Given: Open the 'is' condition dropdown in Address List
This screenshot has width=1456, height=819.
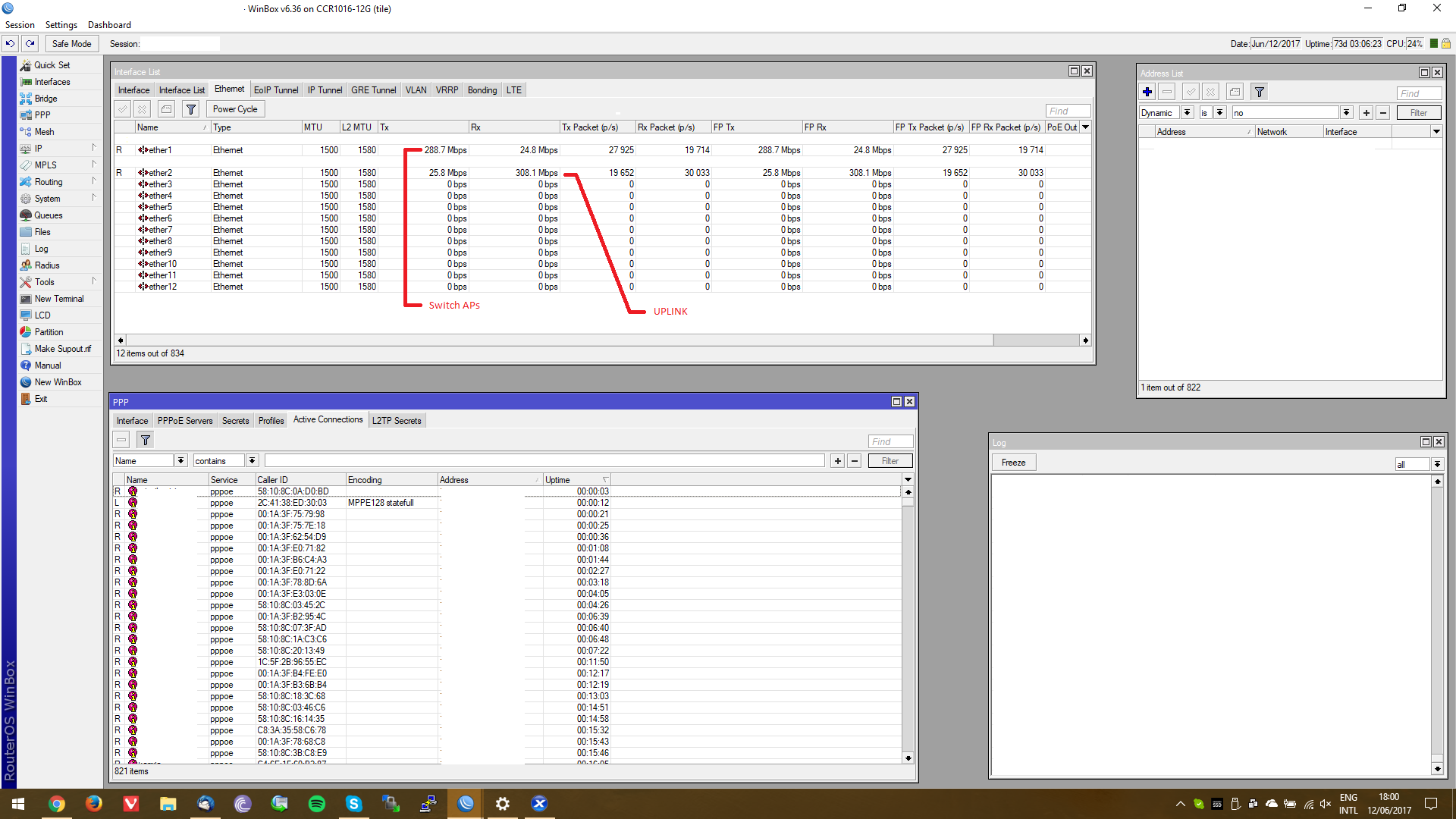Looking at the screenshot, I should [x=1220, y=113].
